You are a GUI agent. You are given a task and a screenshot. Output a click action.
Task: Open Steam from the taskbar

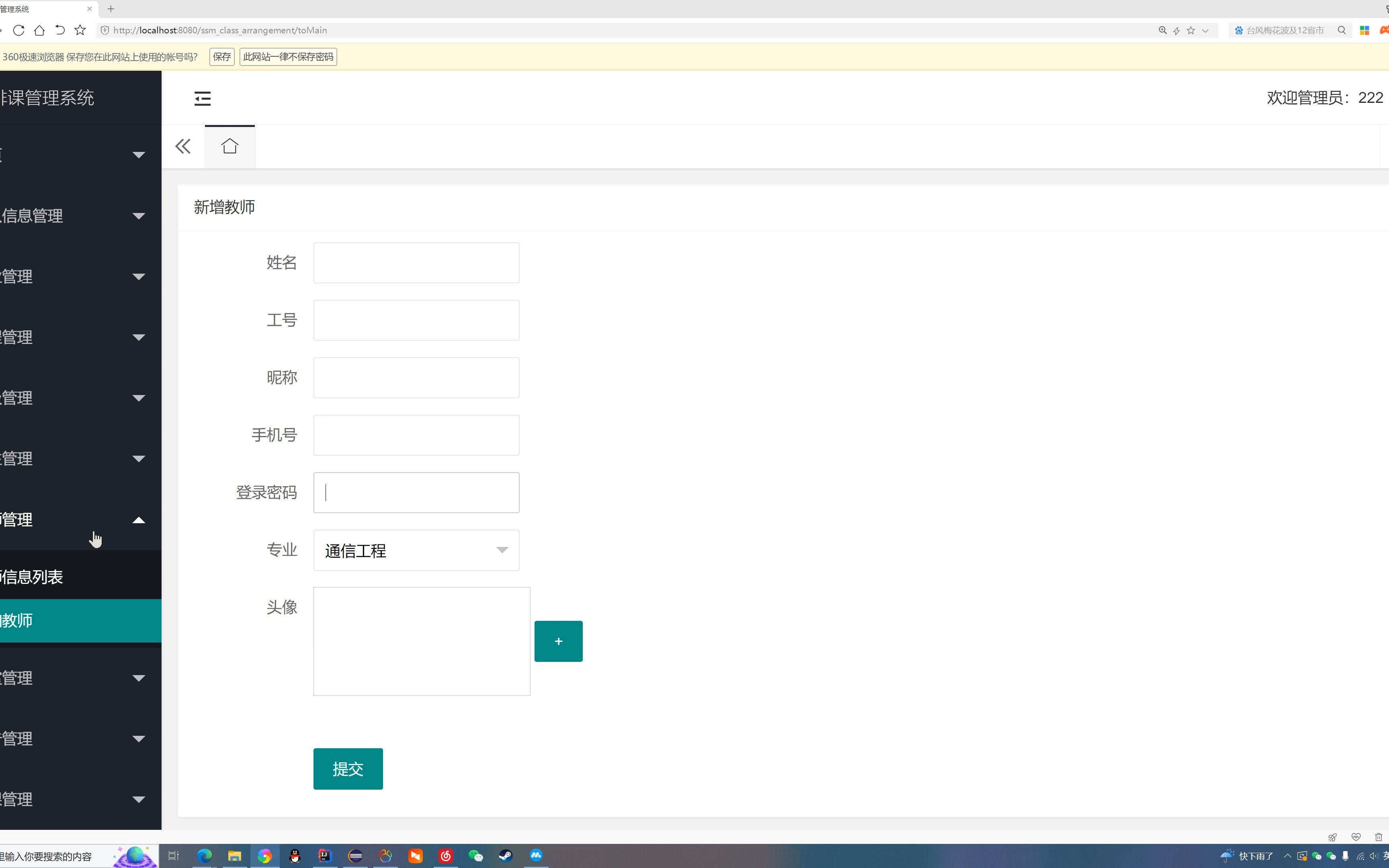coord(505,856)
